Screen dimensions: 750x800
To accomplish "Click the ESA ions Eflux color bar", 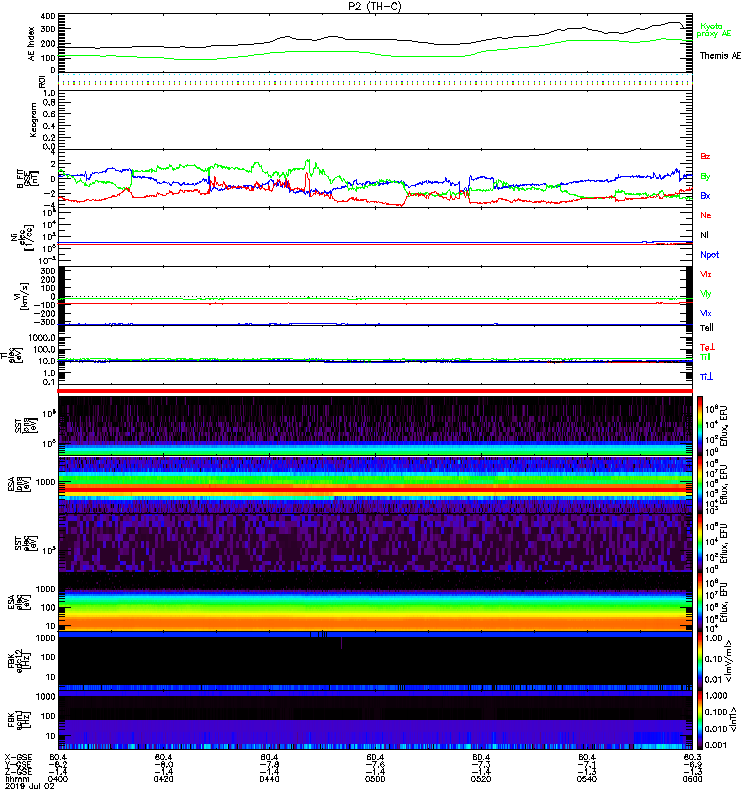I will 700,484.
